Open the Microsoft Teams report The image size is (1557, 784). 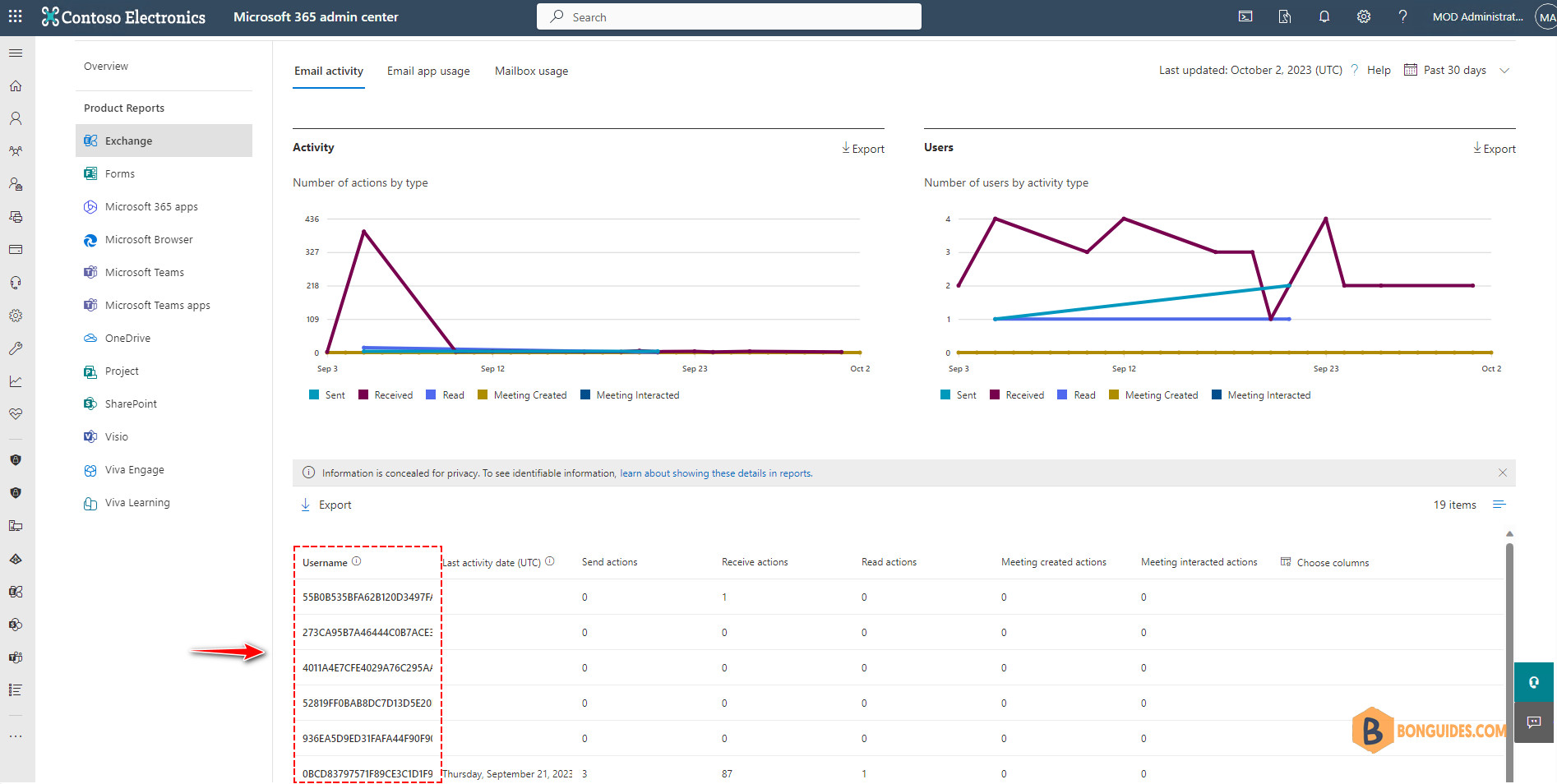[164, 272]
